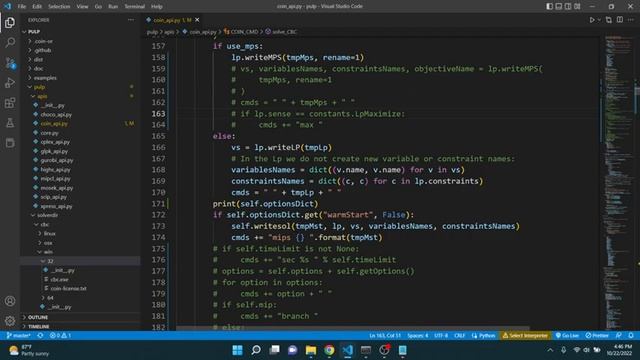This screenshot has width=640, height=360.
Task: Click the synchronize changes icon in status bar
Action: [x=40, y=336]
